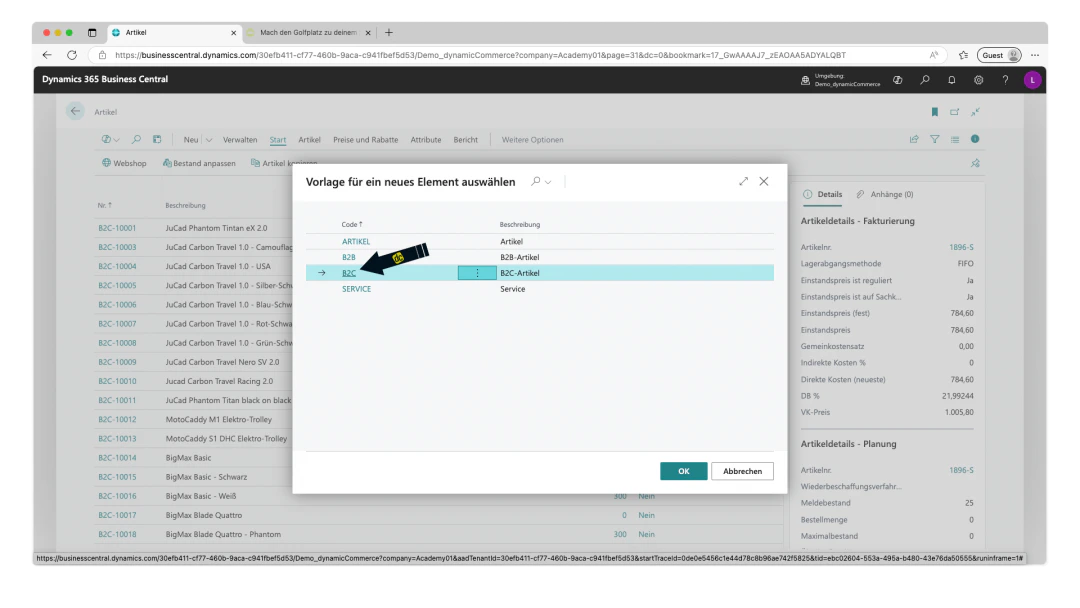
Task: Open the list view layout icon
Action: pos(955,139)
